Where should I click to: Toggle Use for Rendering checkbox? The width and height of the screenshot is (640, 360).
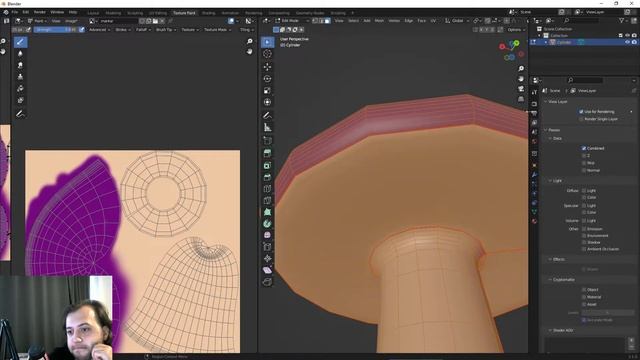581,111
